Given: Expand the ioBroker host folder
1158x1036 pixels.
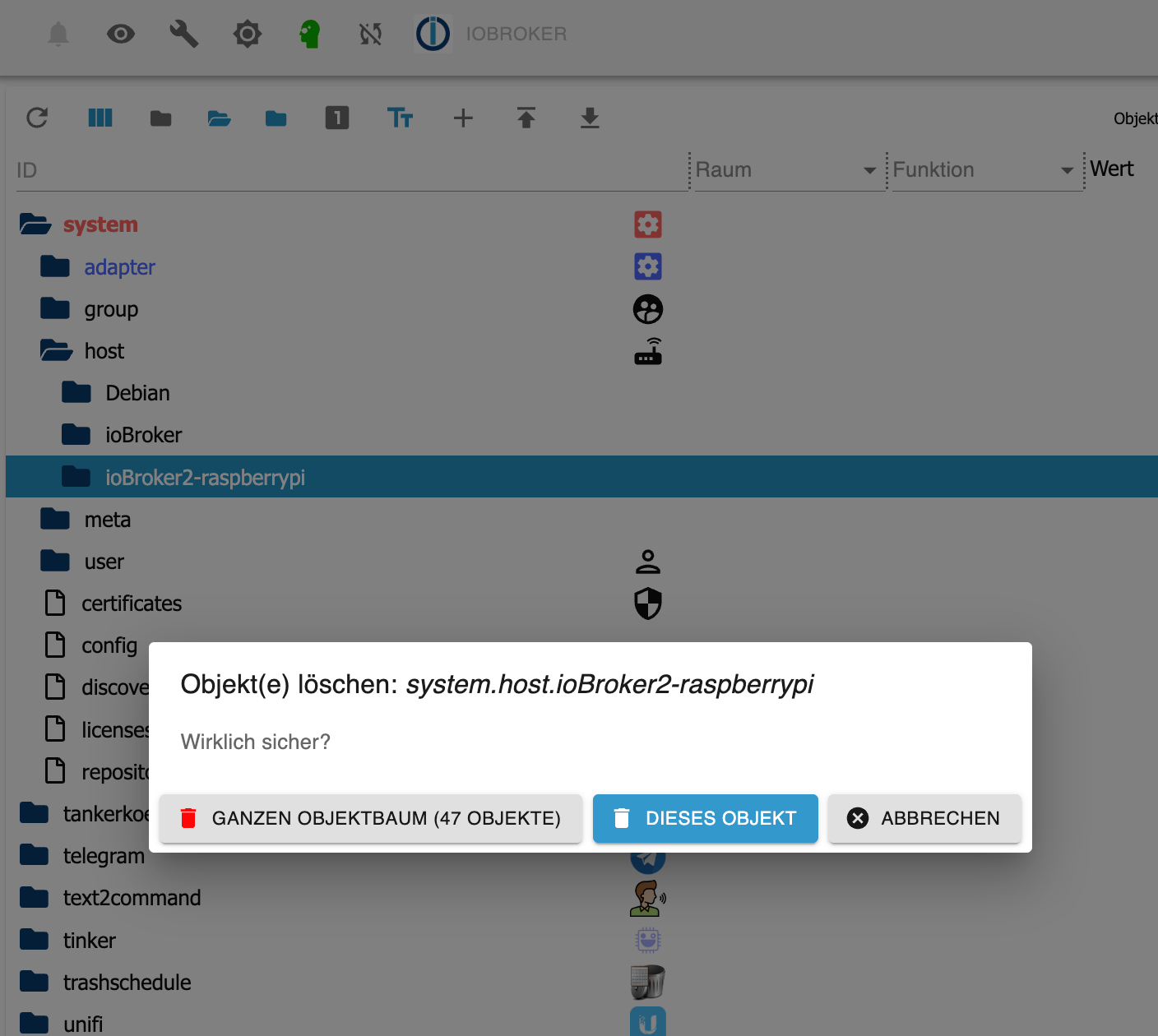Looking at the screenshot, I should (76, 434).
